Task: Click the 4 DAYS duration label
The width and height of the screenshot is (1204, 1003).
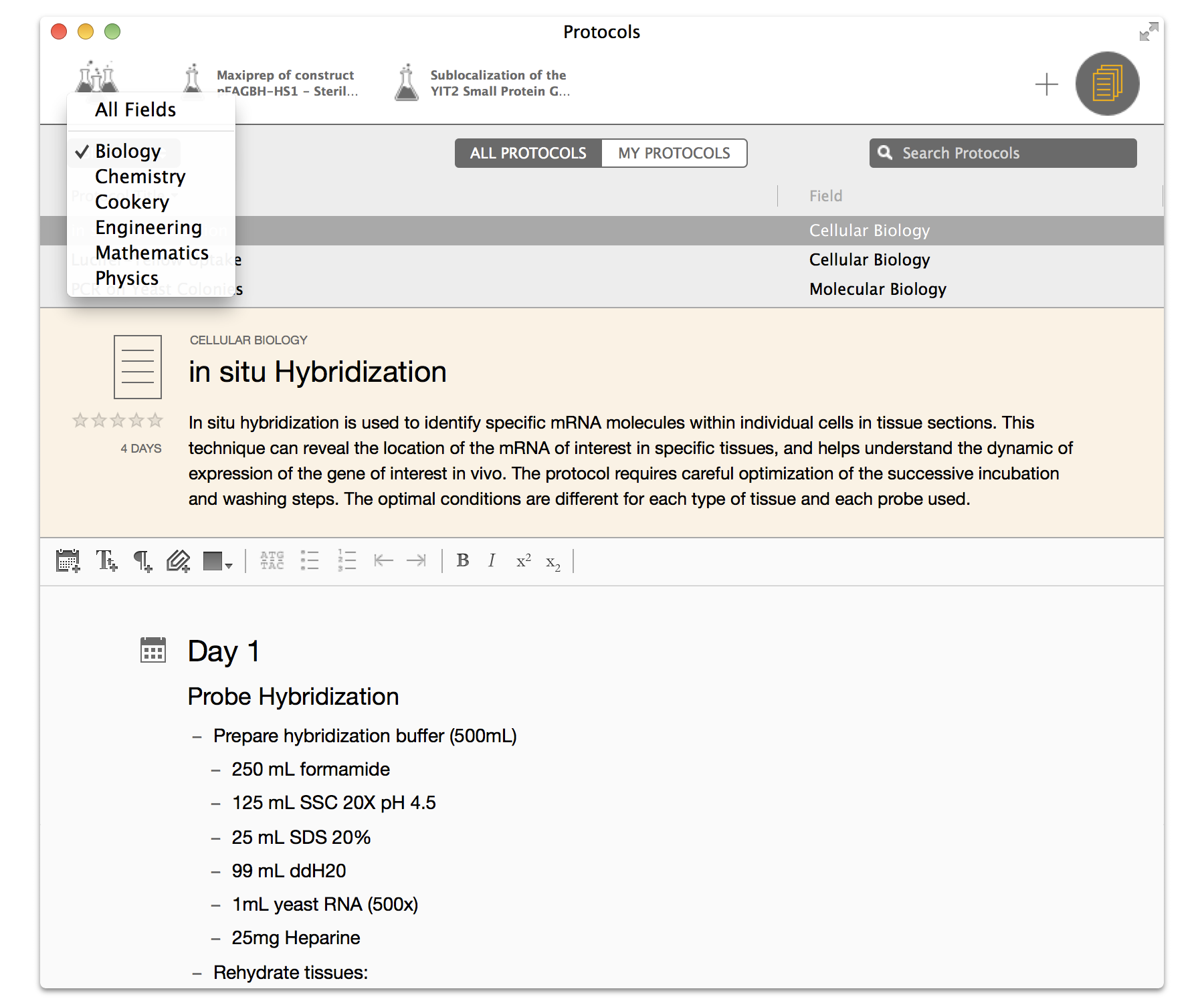Action: (x=141, y=449)
